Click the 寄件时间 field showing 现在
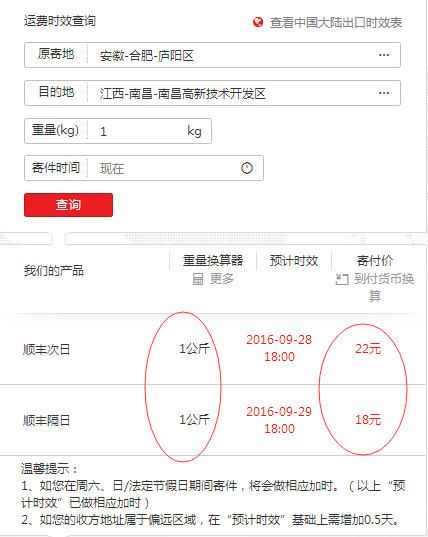The image size is (428, 537). coord(144,168)
